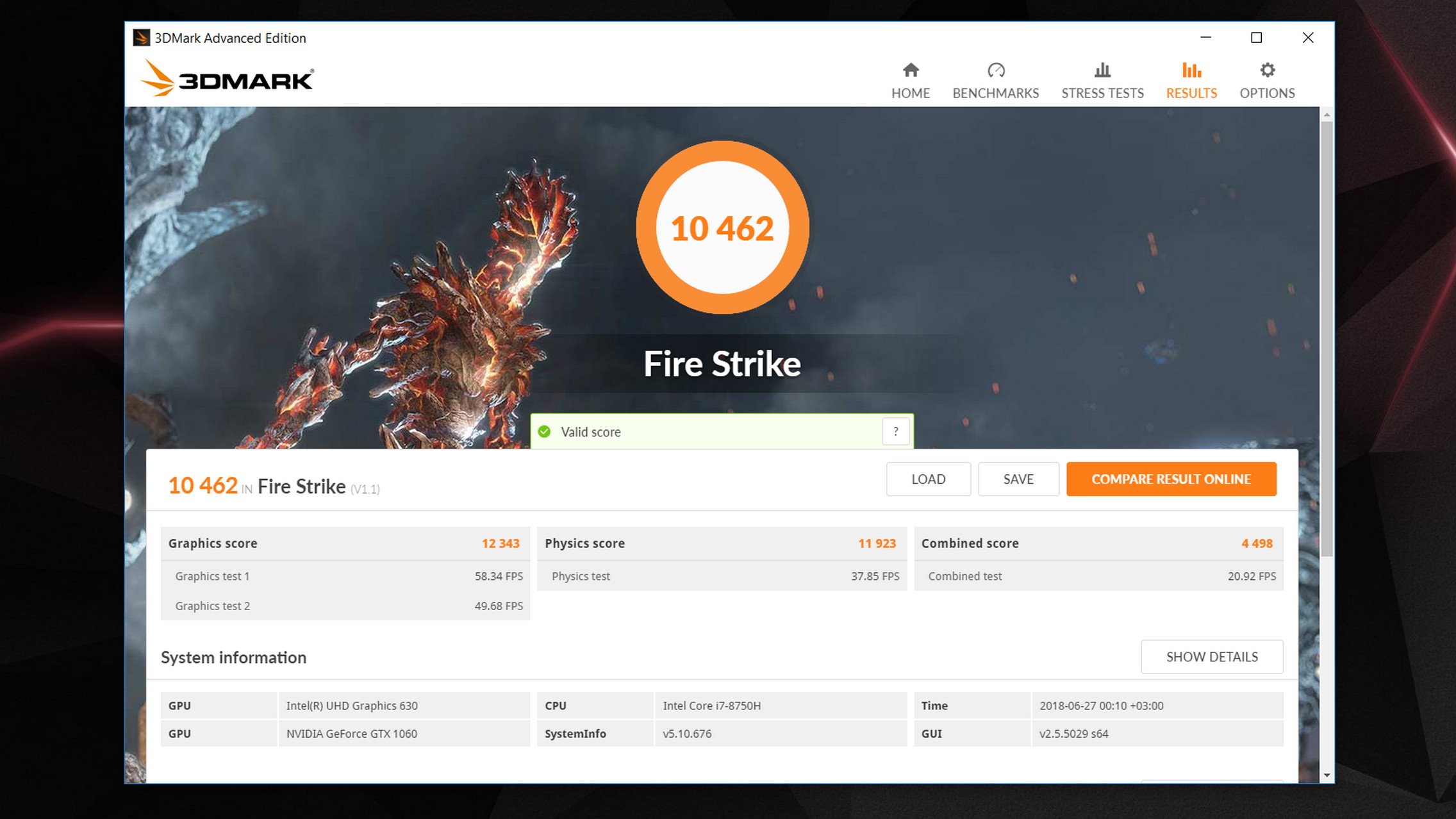This screenshot has height=819, width=1456.
Task: Click COMPARE RESULT ONLINE button
Action: (1171, 479)
